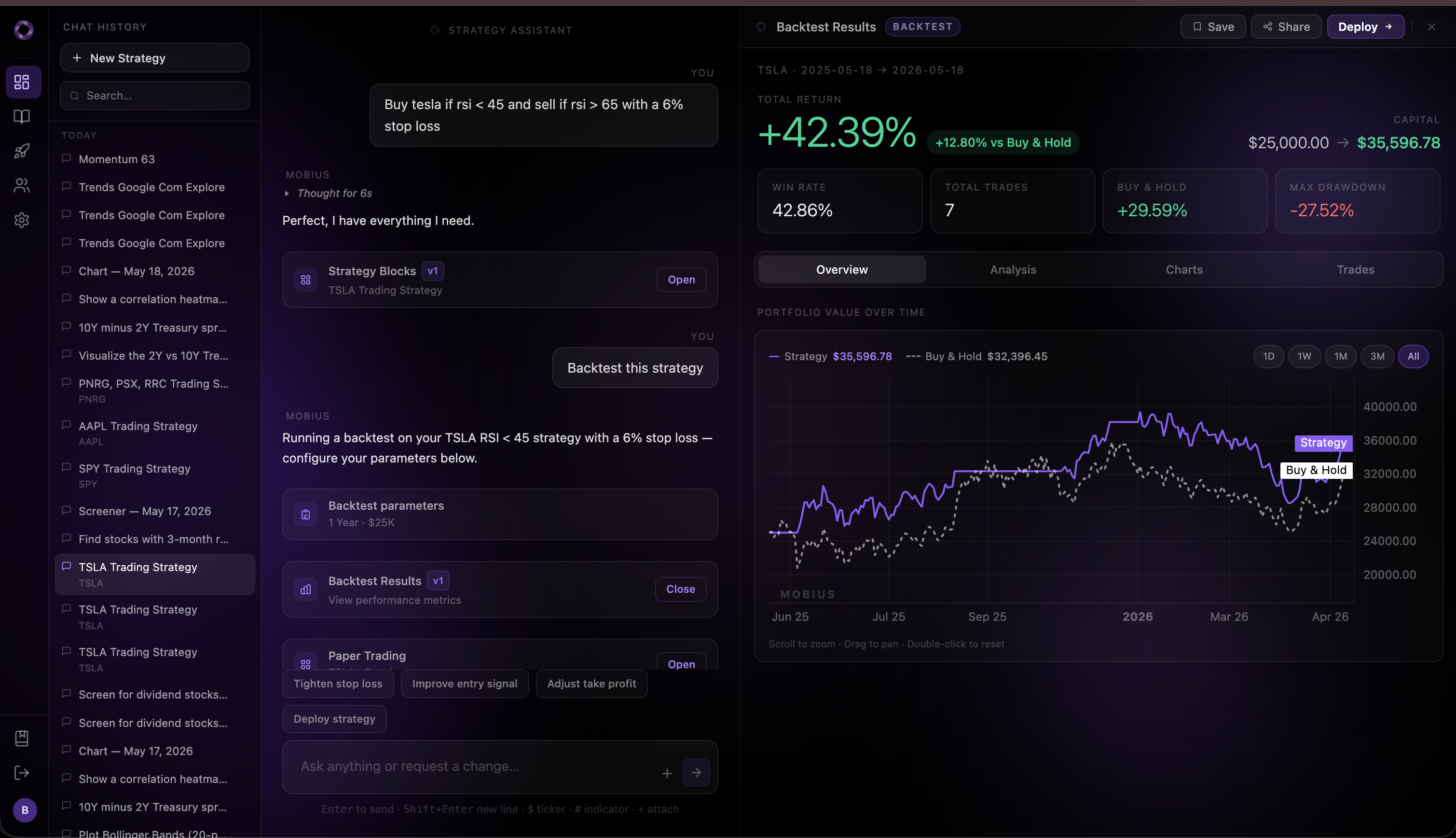
Task: Click the Max Drawdown -27.52% card
Action: [1357, 201]
